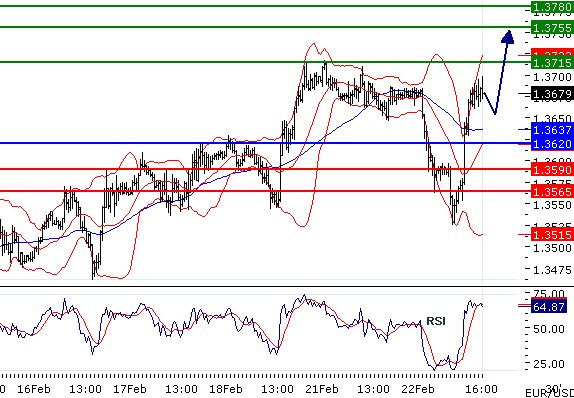Click the 1.3780 green price label
Screen dimensions: 574x398
tap(552, 6)
